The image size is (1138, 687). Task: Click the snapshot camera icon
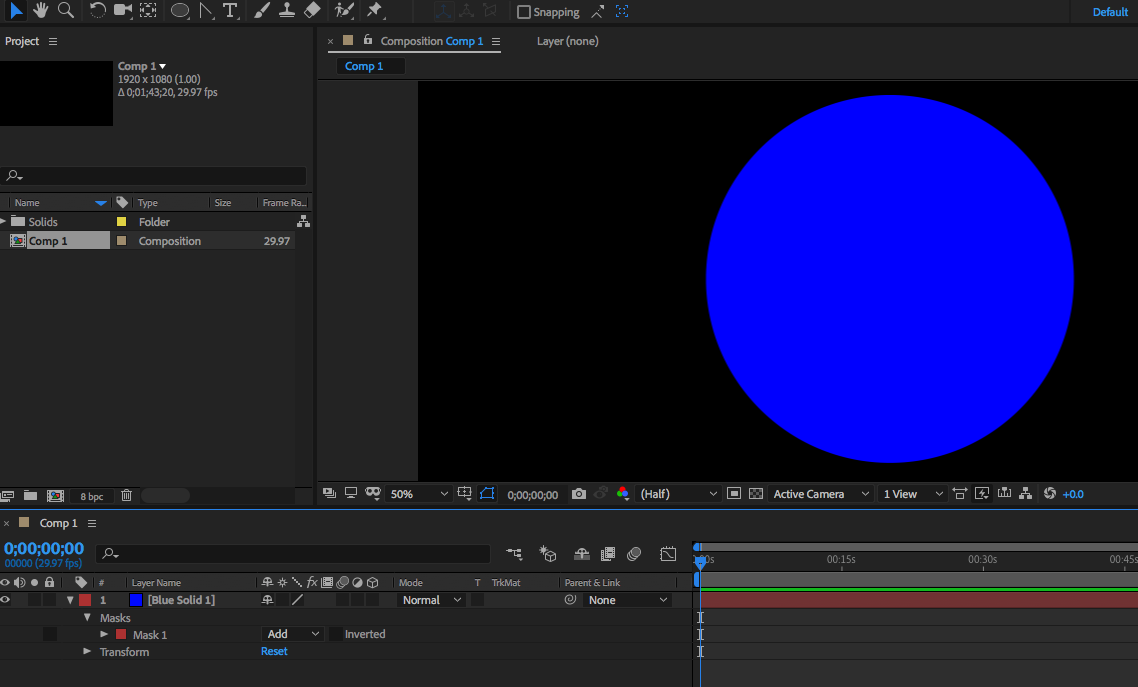pos(578,494)
